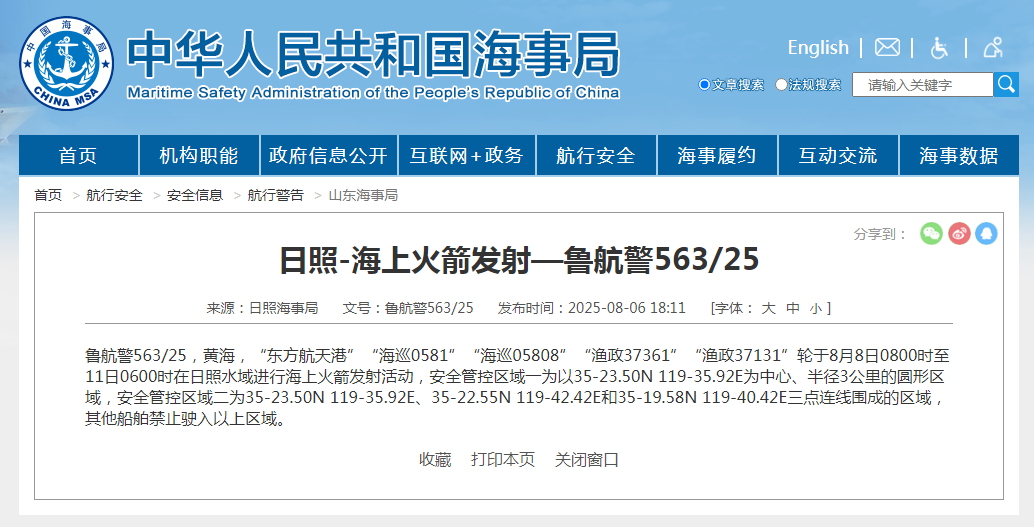Click the wheelchair accessibility icon
The width and height of the screenshot is (1034, 527).
click(940, 48)
